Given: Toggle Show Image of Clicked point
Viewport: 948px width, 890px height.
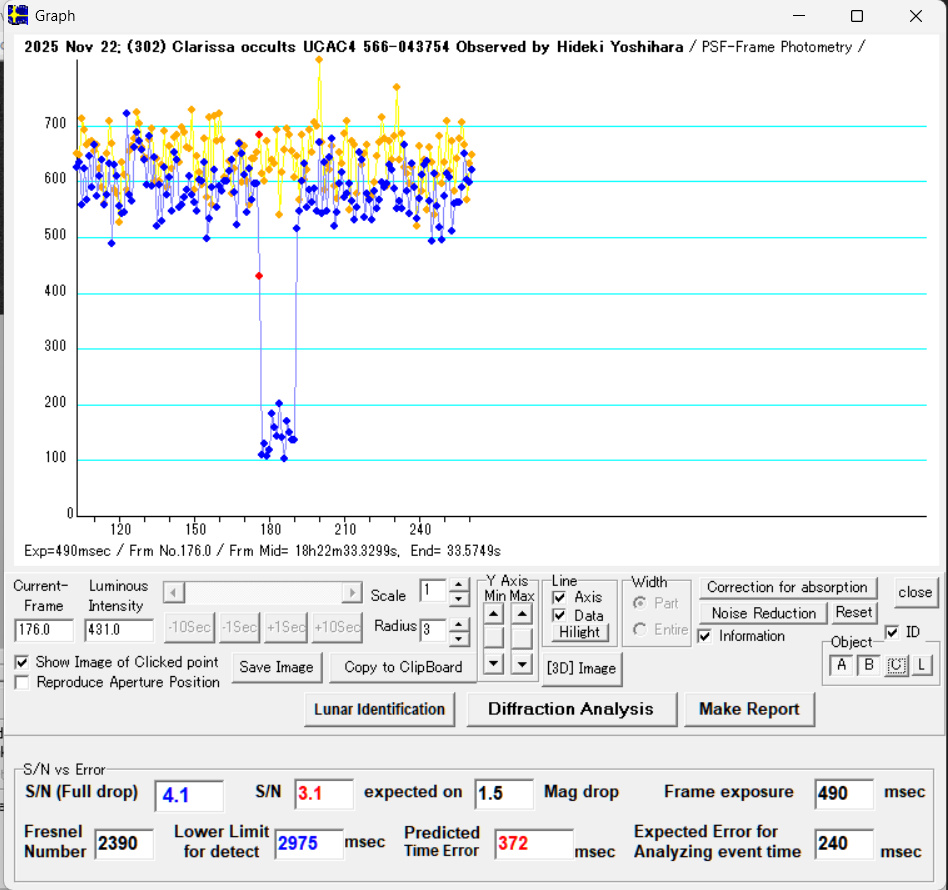Looking at the screenshot, I should coord(22,662).
